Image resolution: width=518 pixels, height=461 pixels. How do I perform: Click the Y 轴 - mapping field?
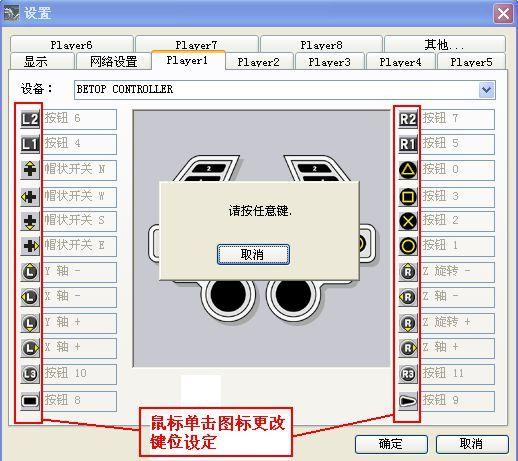click(79, 272)
